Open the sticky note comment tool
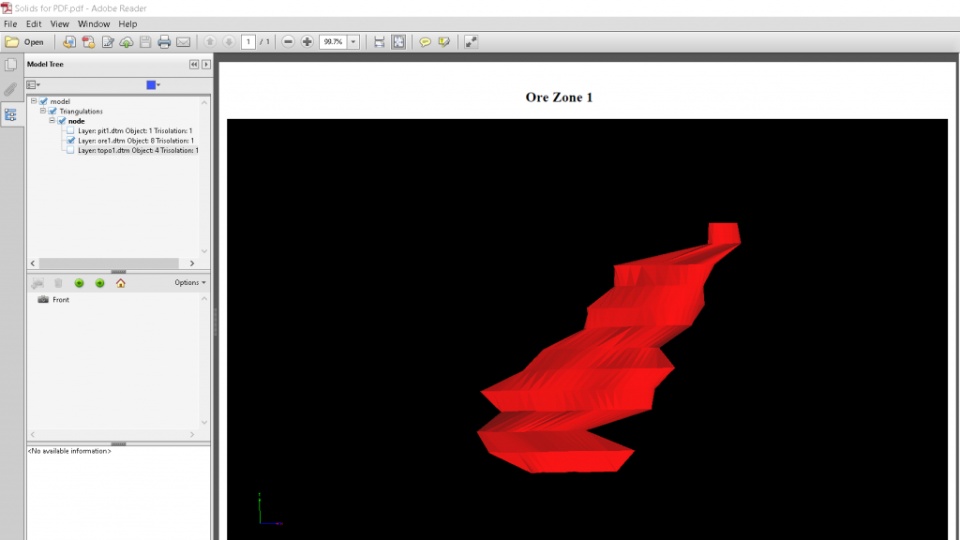 (424, 42)
